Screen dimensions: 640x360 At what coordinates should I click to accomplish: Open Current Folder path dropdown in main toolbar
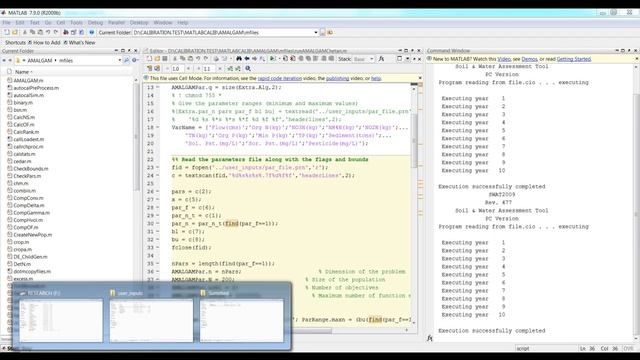click(x=316, y=32)
